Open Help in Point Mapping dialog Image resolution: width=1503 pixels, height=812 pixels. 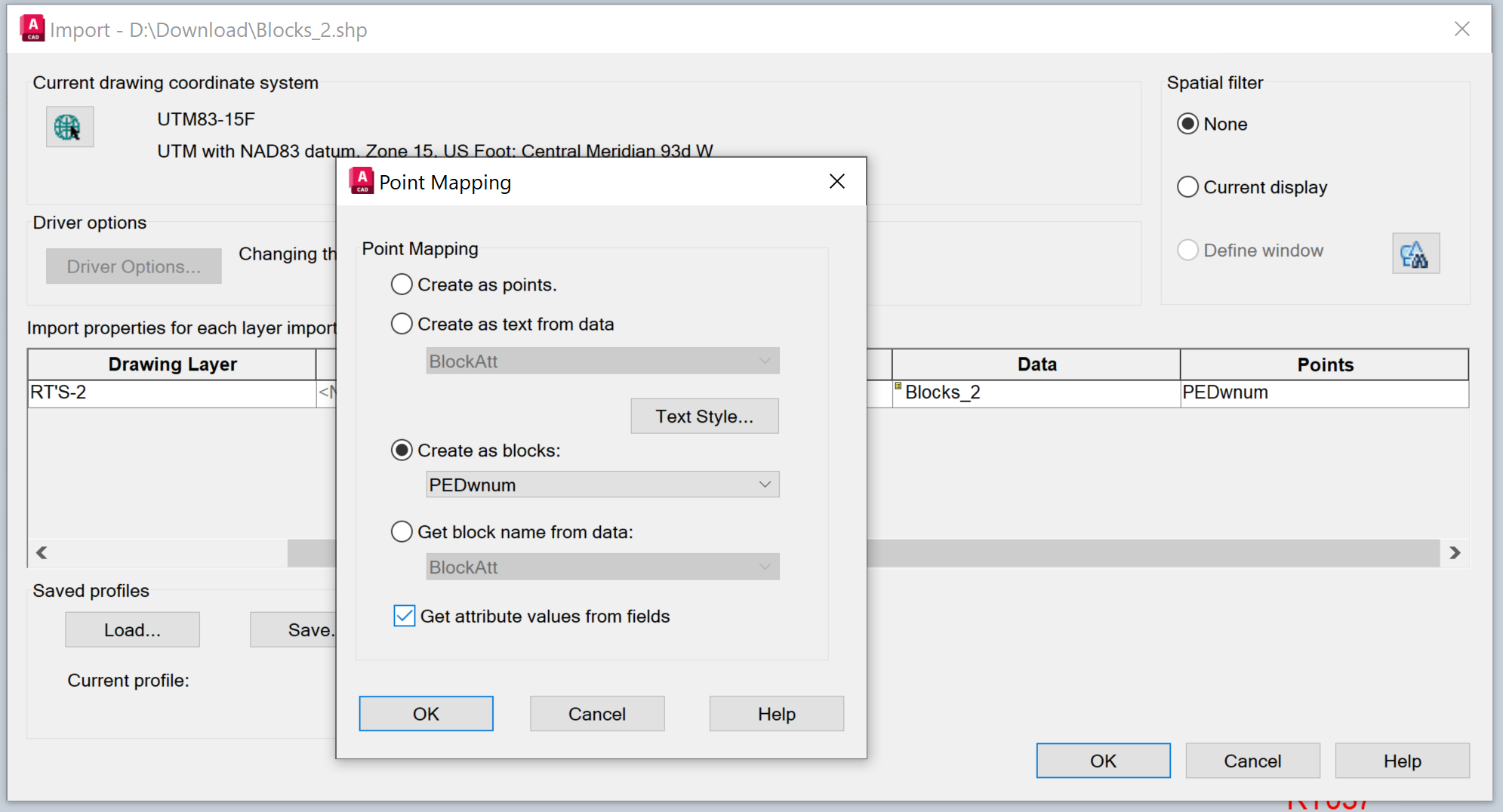pos(777,713)
